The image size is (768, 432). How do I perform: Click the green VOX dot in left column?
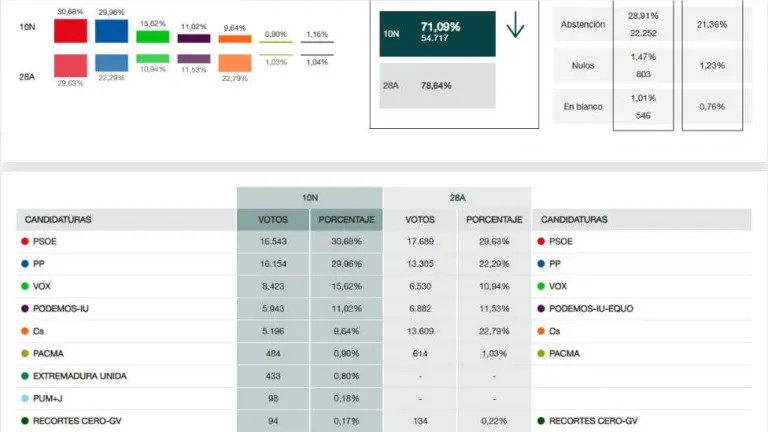coord(24,286)
